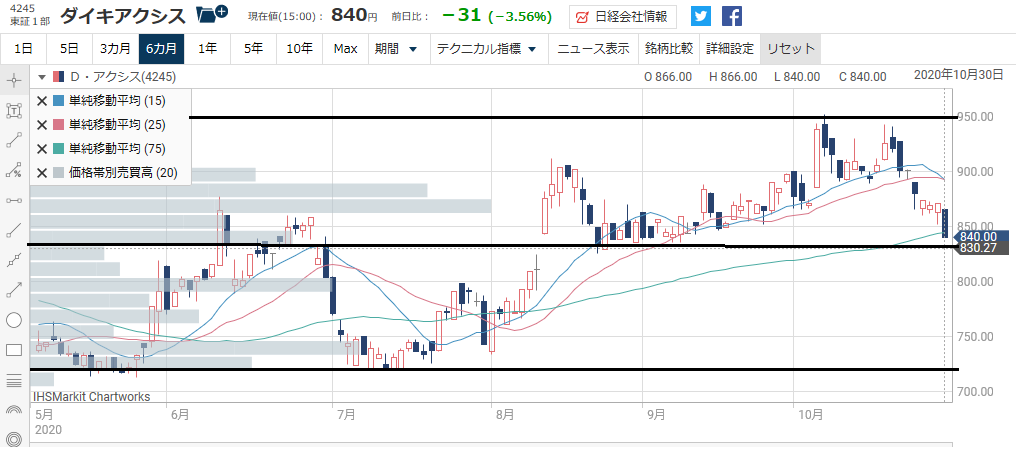The height and width of the screenshot is (462, 1016).
Task: Click the blue swatch for moving average 15
Action: coord(58,101)
